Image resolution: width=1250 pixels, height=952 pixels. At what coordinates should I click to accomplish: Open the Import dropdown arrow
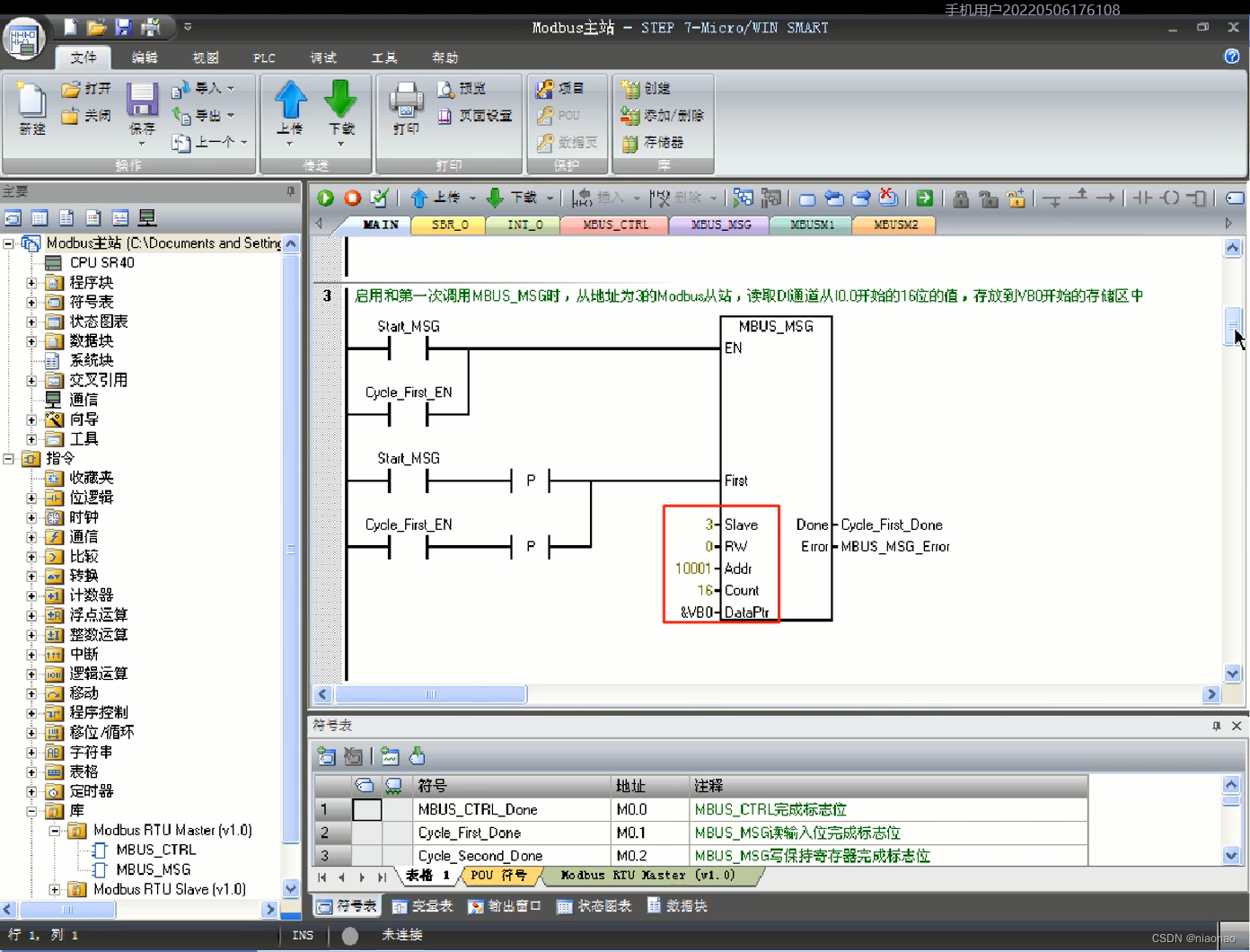[231, 89]
